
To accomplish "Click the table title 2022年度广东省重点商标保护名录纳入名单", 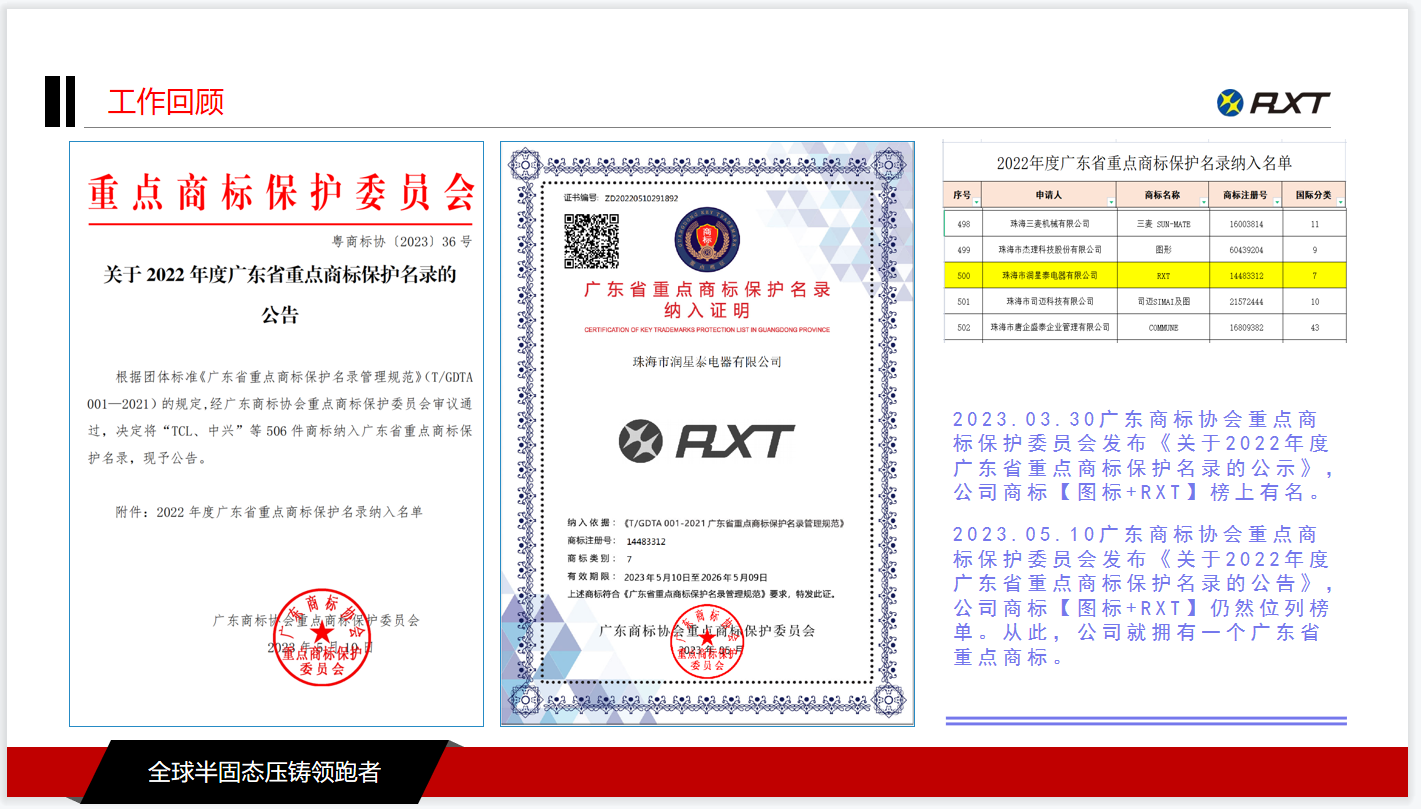I will click(1144, 163).
